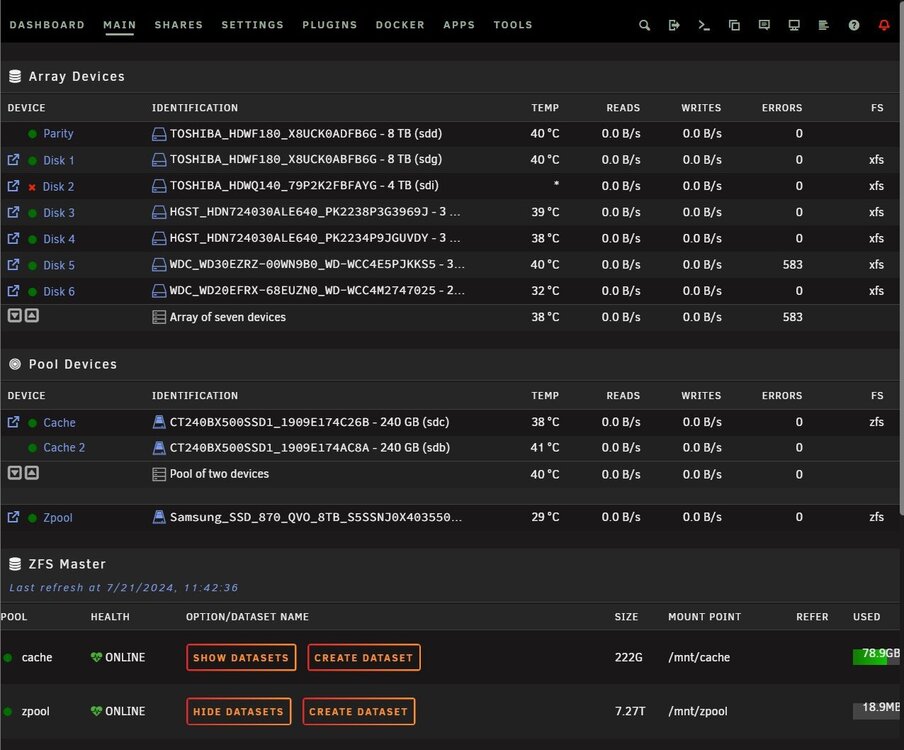Click the /mnt/zpool mount point text
The width and height of the screenshot is (904, 750).
pos(698,711)
